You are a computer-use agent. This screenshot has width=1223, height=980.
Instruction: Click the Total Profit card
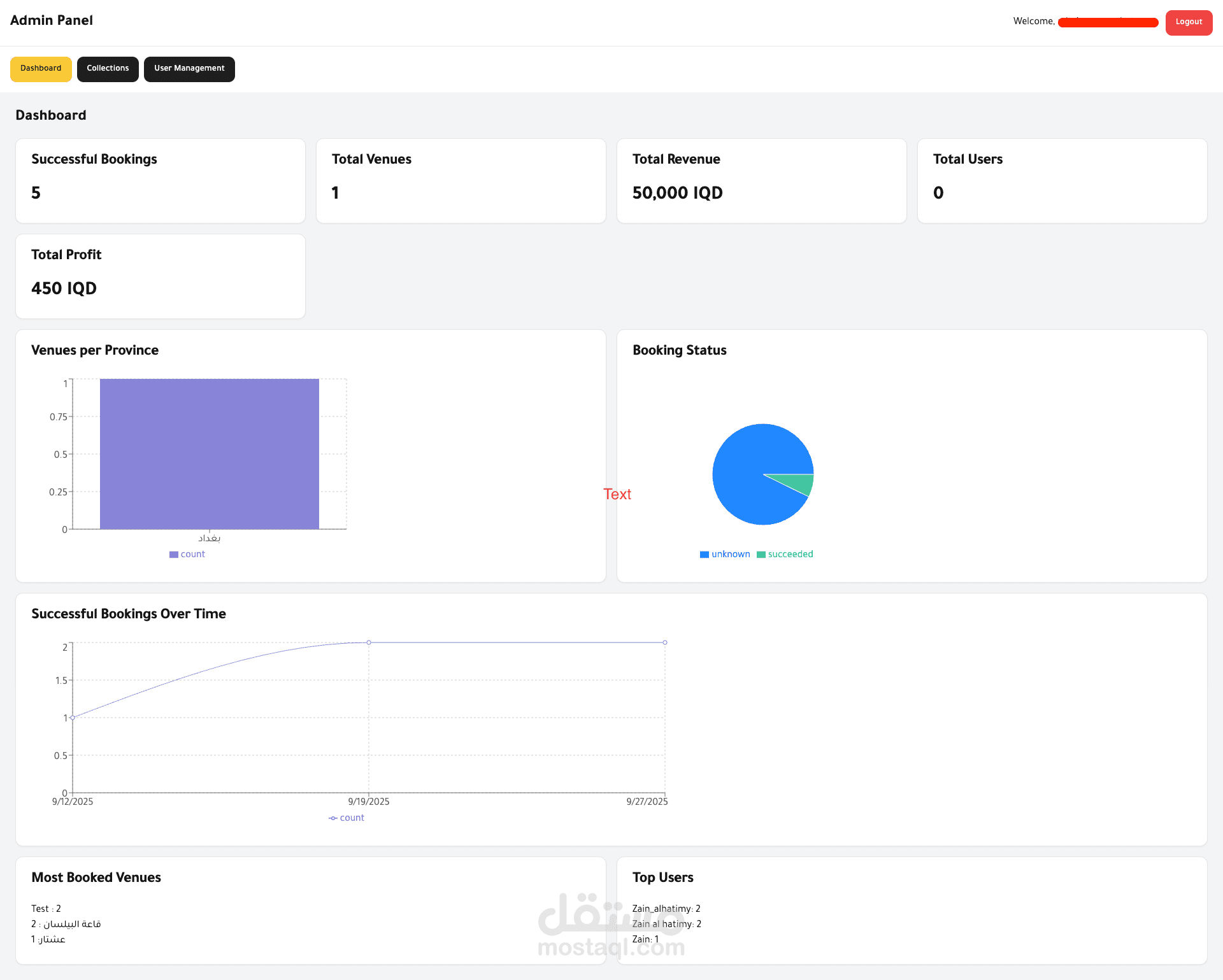[x=160, y=276]
